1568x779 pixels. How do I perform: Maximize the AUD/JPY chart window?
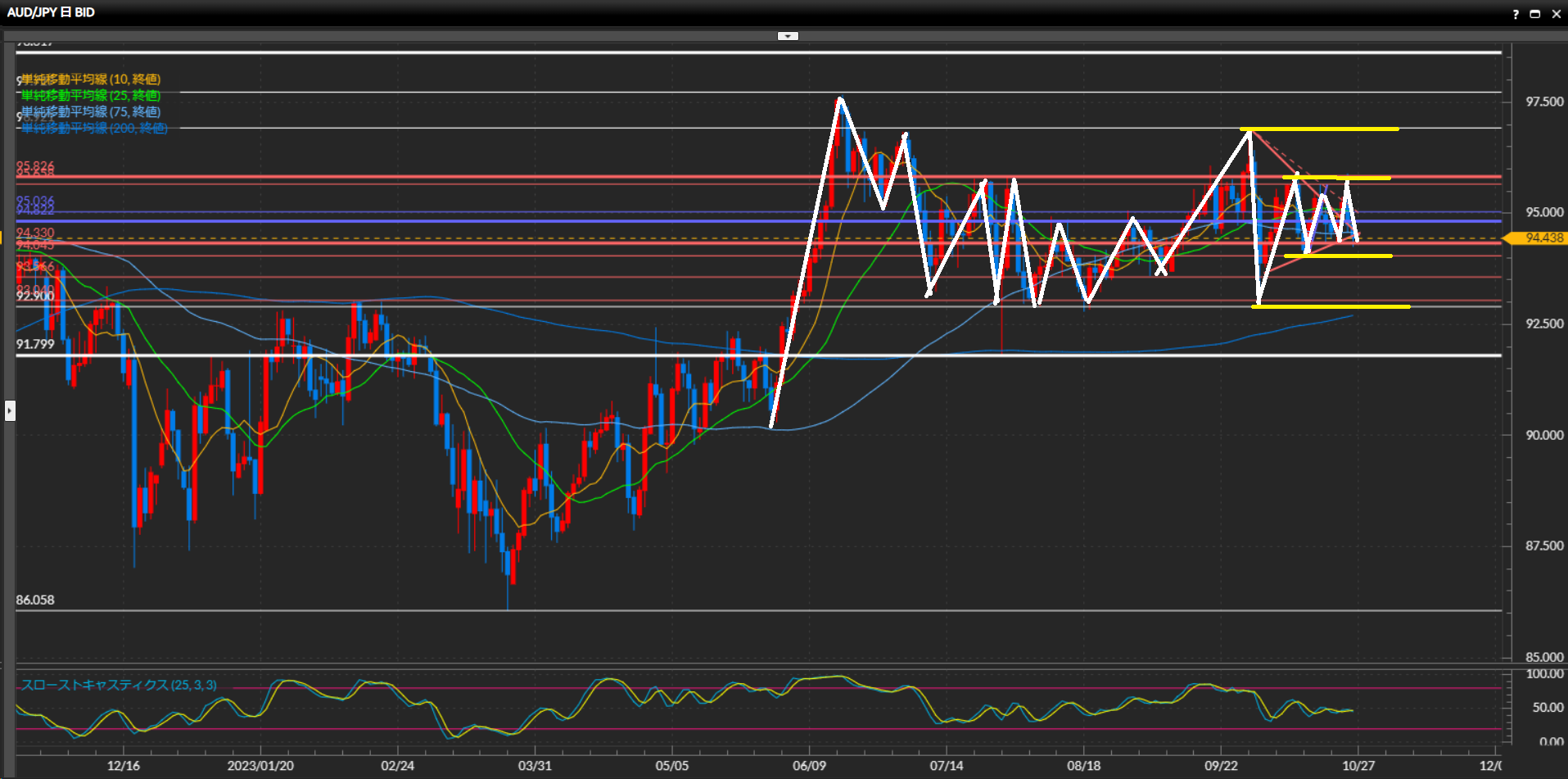(x=1535, y=14)
